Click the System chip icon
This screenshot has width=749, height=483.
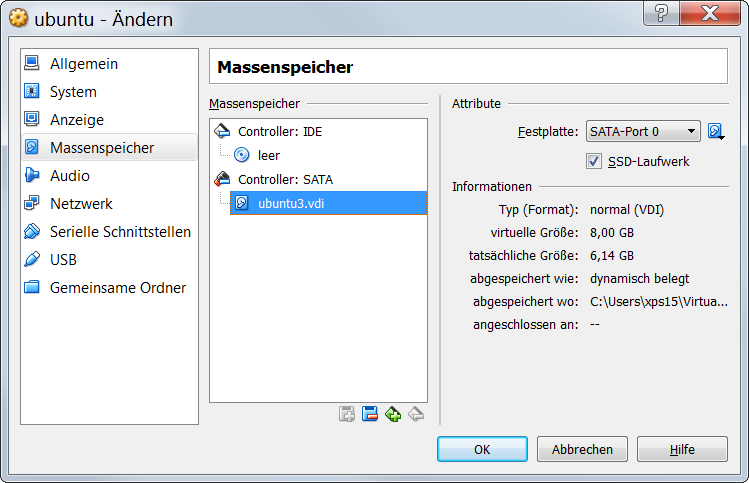[x=32, y=91]
